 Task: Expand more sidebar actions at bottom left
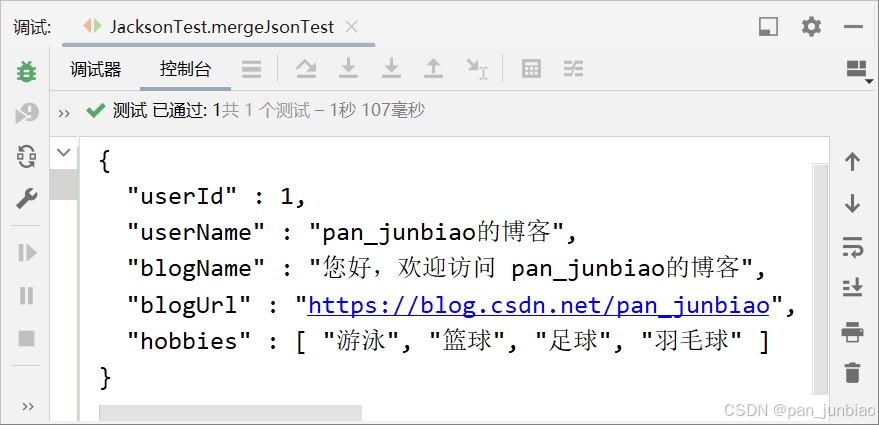tap(27, 406)
